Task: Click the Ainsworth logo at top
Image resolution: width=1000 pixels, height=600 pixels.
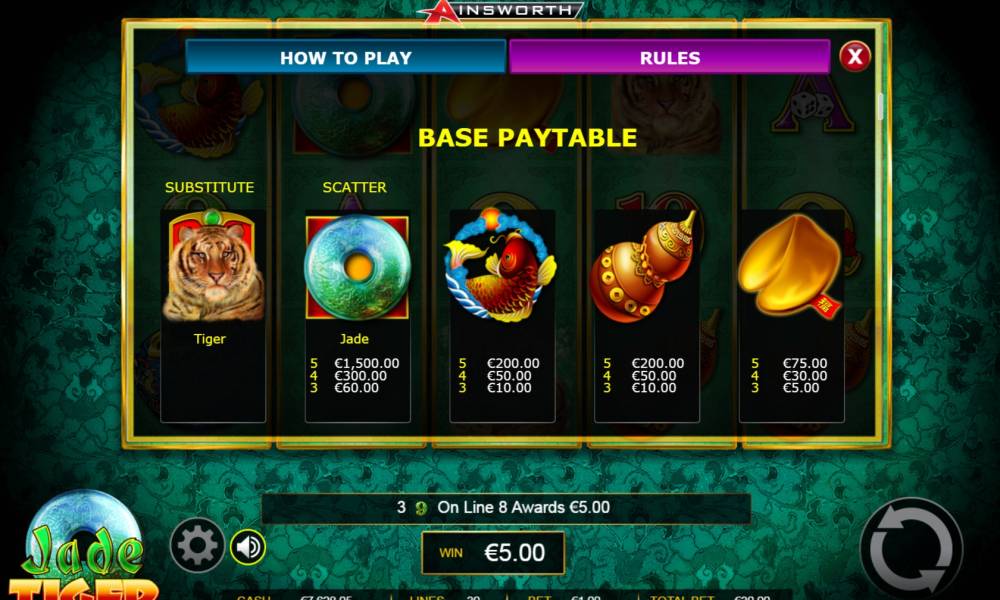Action: coord(501,11)
